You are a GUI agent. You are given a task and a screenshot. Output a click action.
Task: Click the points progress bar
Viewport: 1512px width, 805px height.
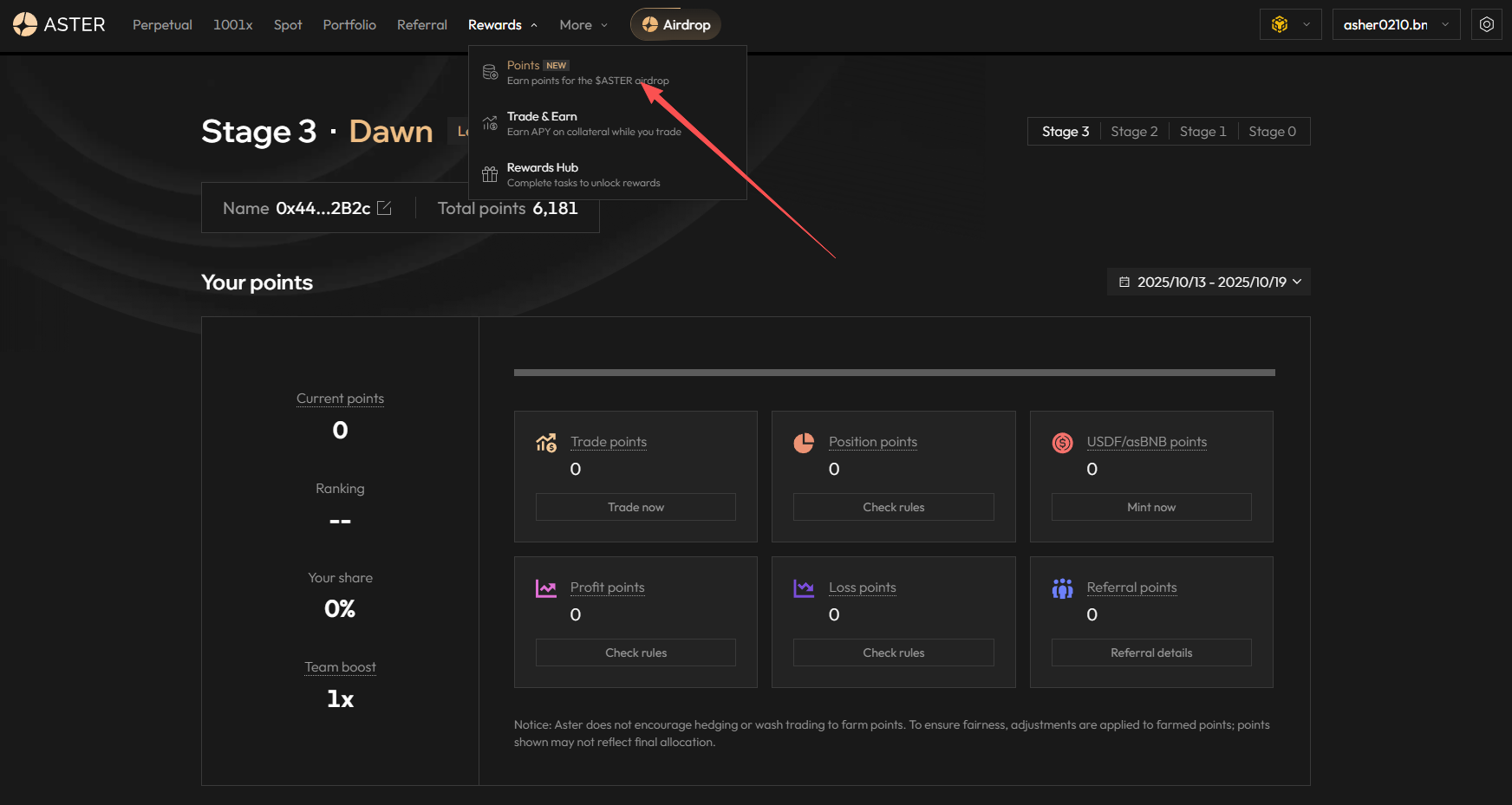point(894,373)
